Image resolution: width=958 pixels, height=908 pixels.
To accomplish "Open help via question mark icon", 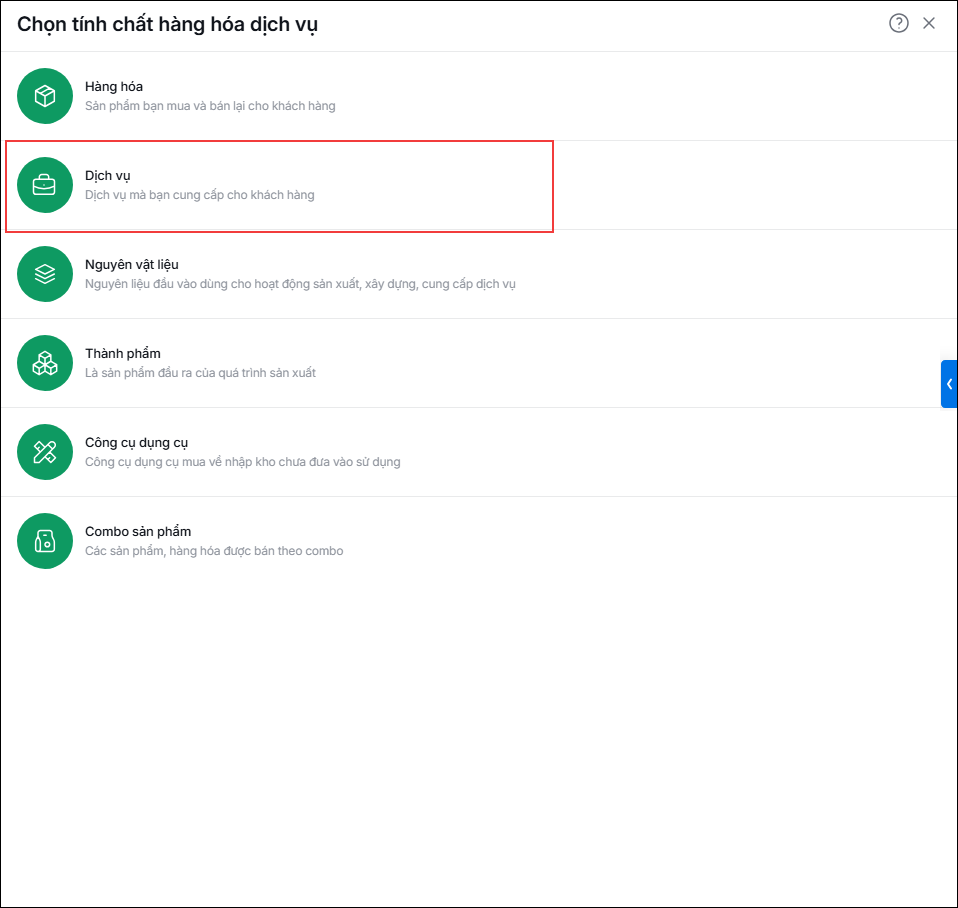I will [898, 23].
